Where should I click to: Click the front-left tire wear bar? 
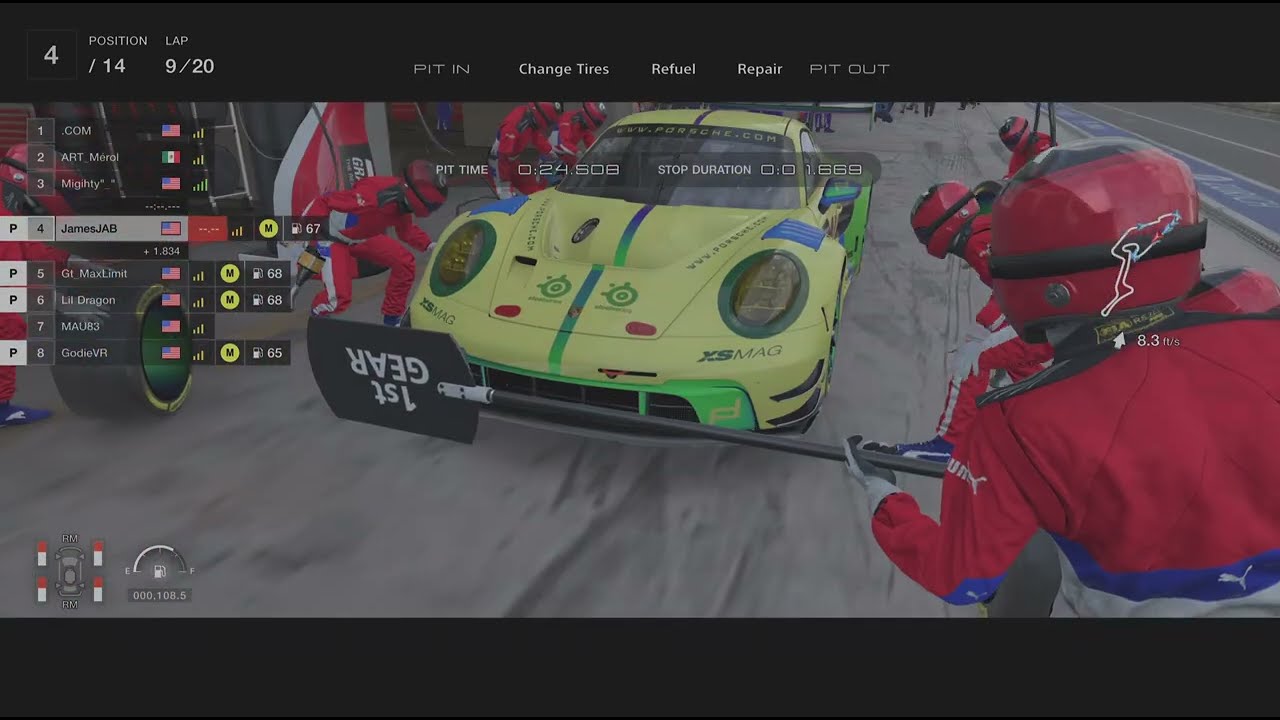42,553
